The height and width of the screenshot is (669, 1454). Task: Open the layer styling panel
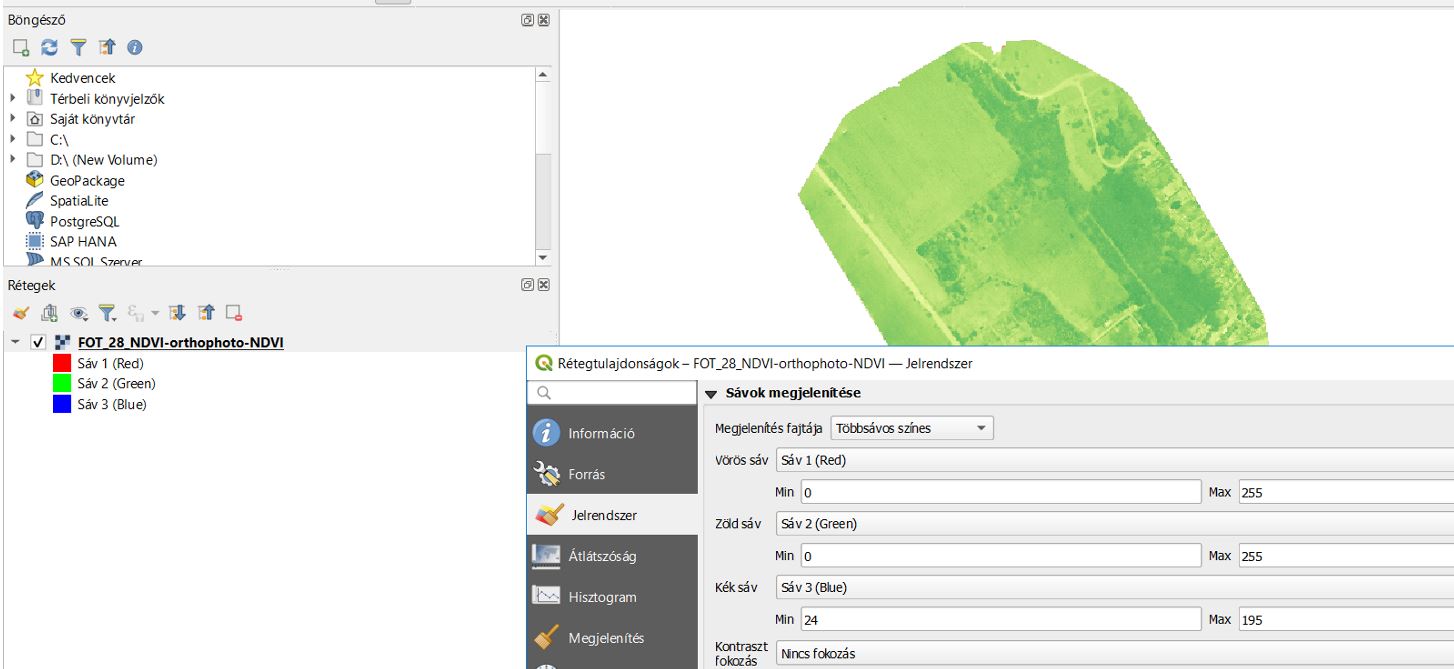(x=22, y=314)
